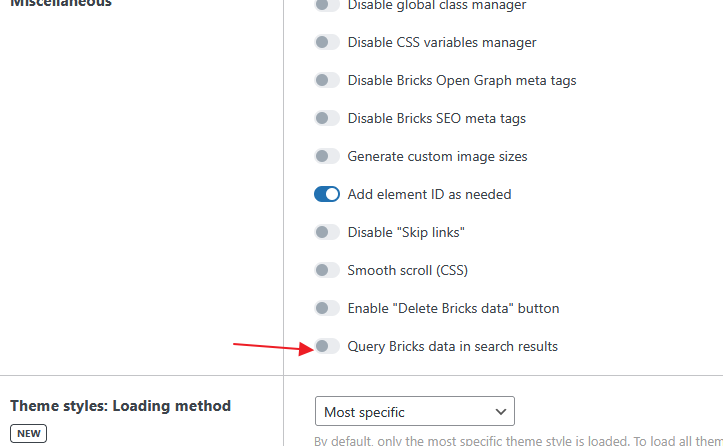The image size is (723, 446).
Task: Click the "Add element ID as needed" label text
Action: [x=429, y=194]
